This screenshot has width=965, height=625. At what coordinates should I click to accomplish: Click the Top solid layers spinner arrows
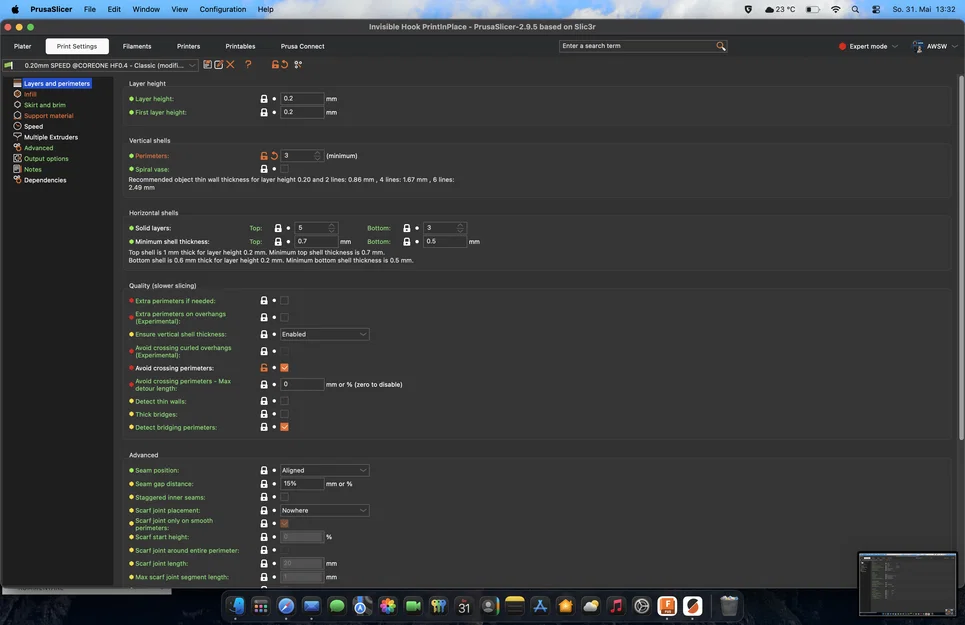coord(332,228)
